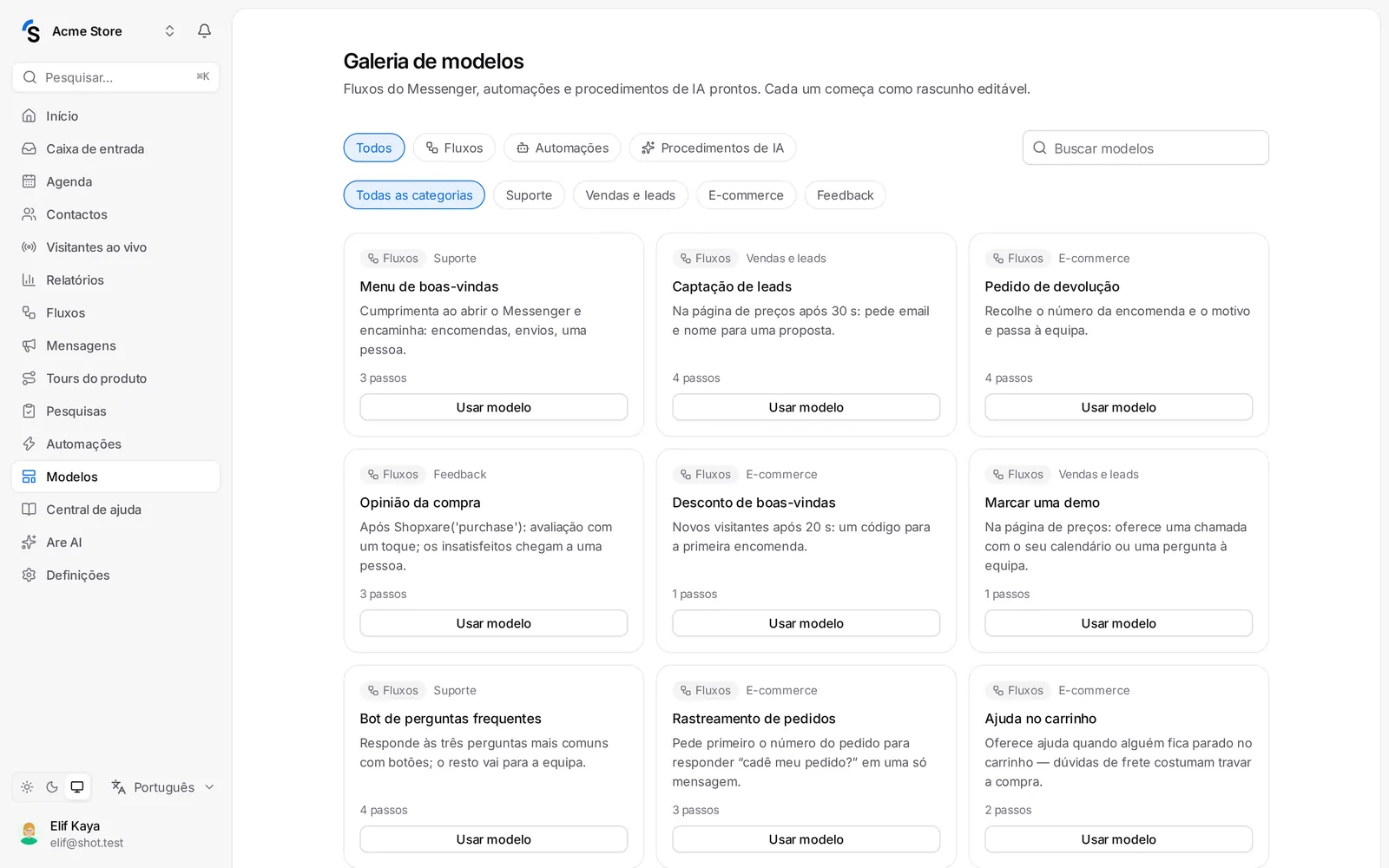Open the Início home icon

(29, 115)
